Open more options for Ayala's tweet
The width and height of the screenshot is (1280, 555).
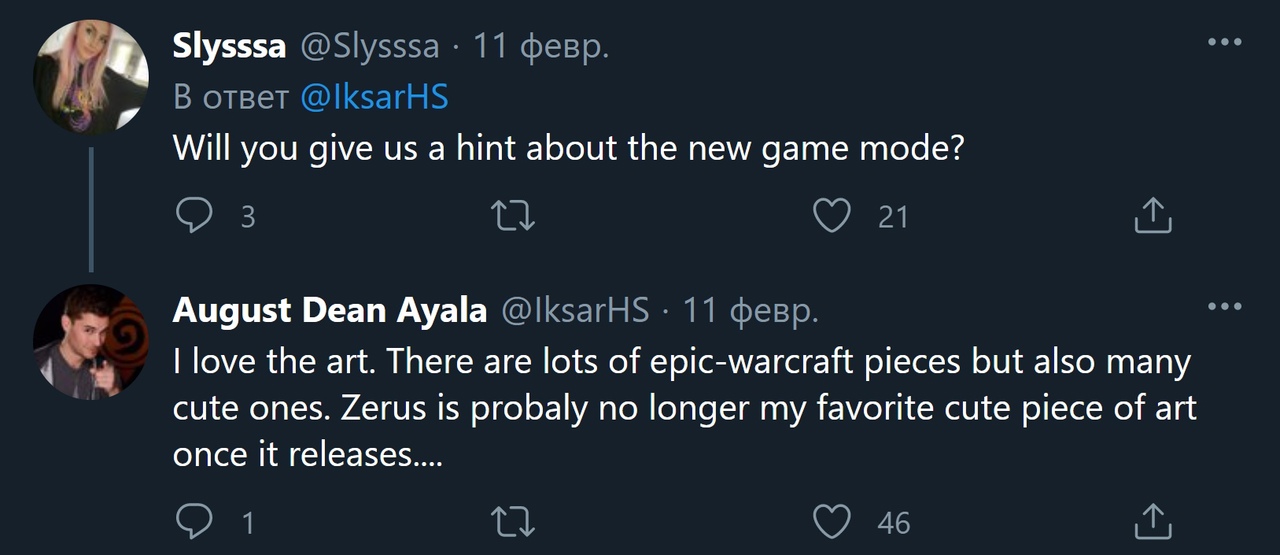click(x=1224, y=307)
